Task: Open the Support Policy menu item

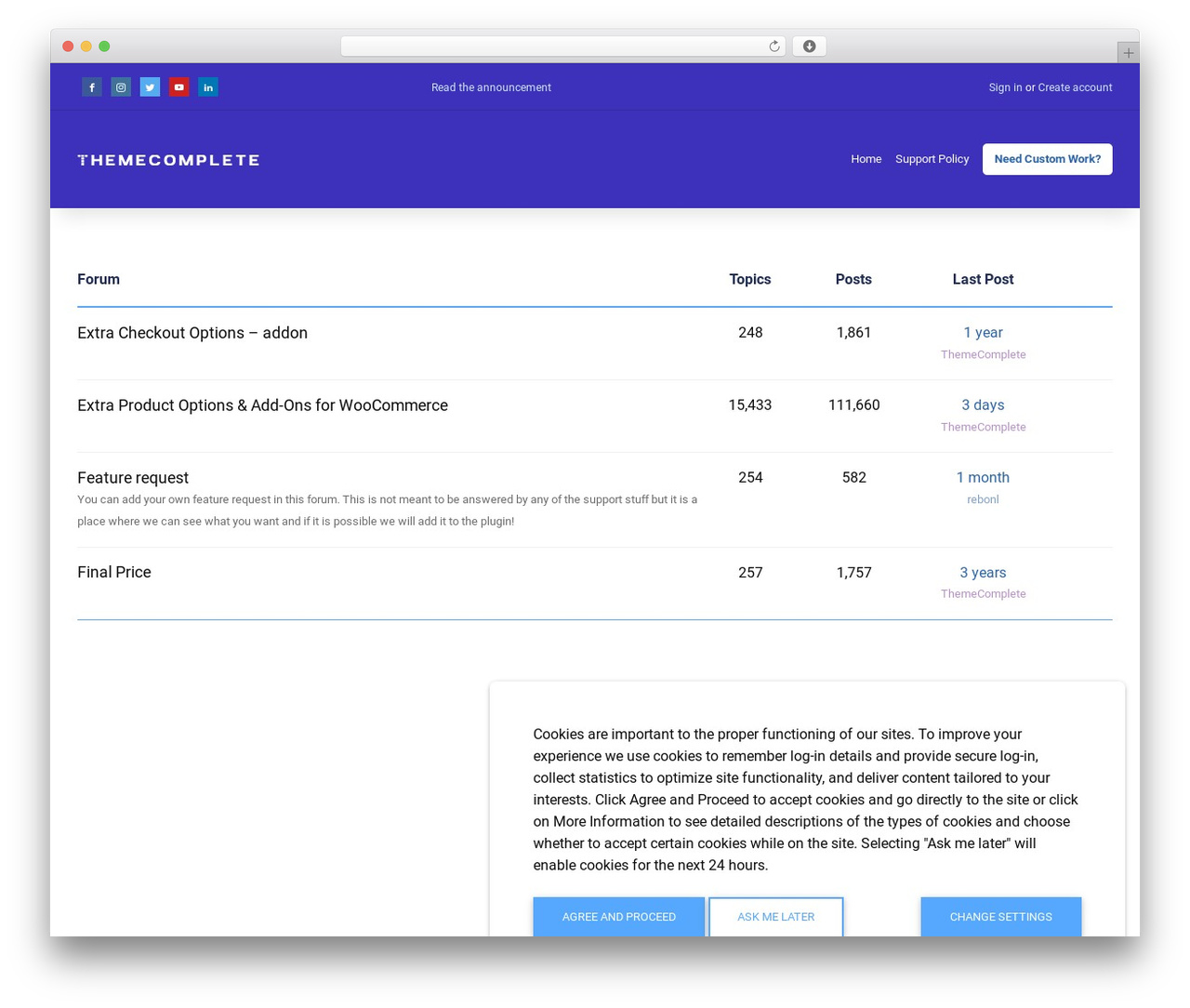Action: tap(932, 159)
